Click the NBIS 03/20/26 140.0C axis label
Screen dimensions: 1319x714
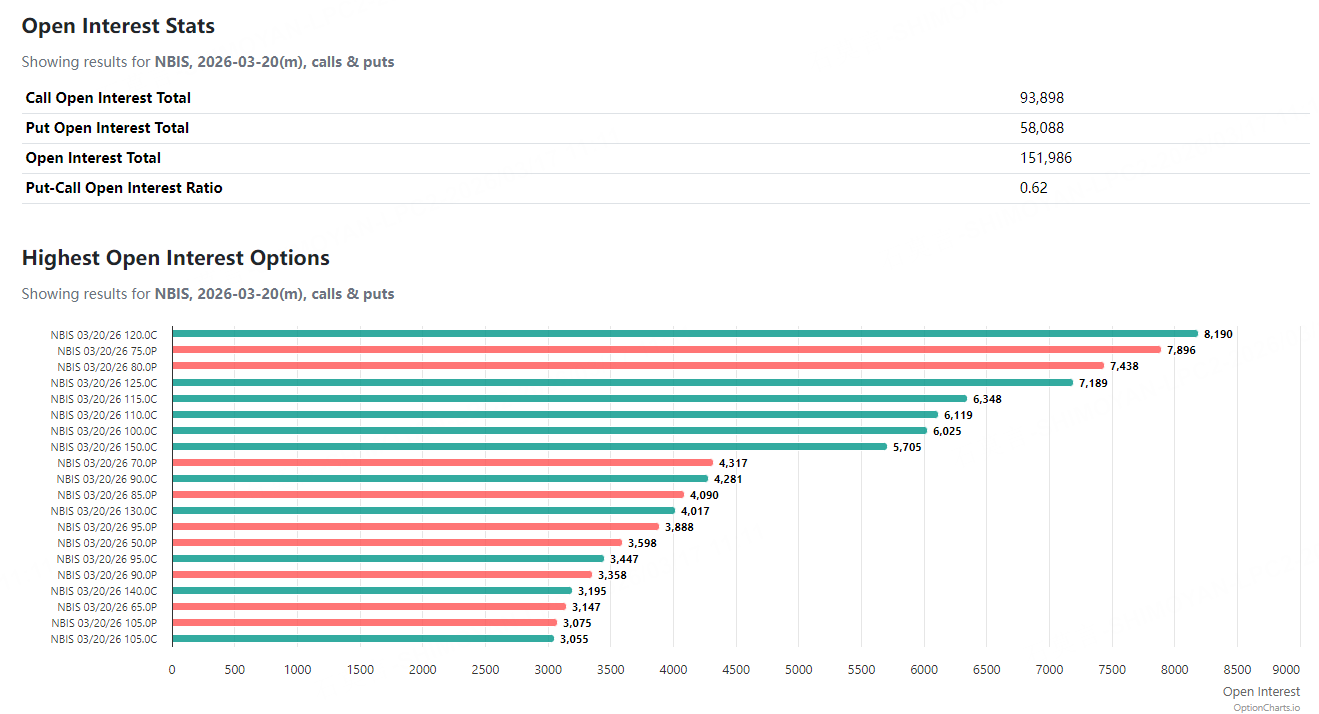tap(104, 591)
